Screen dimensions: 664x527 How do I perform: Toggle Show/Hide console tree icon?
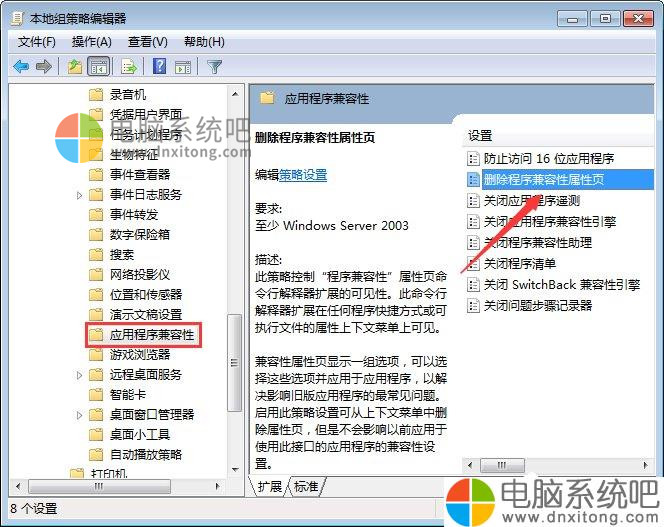[x=98, y=67]
